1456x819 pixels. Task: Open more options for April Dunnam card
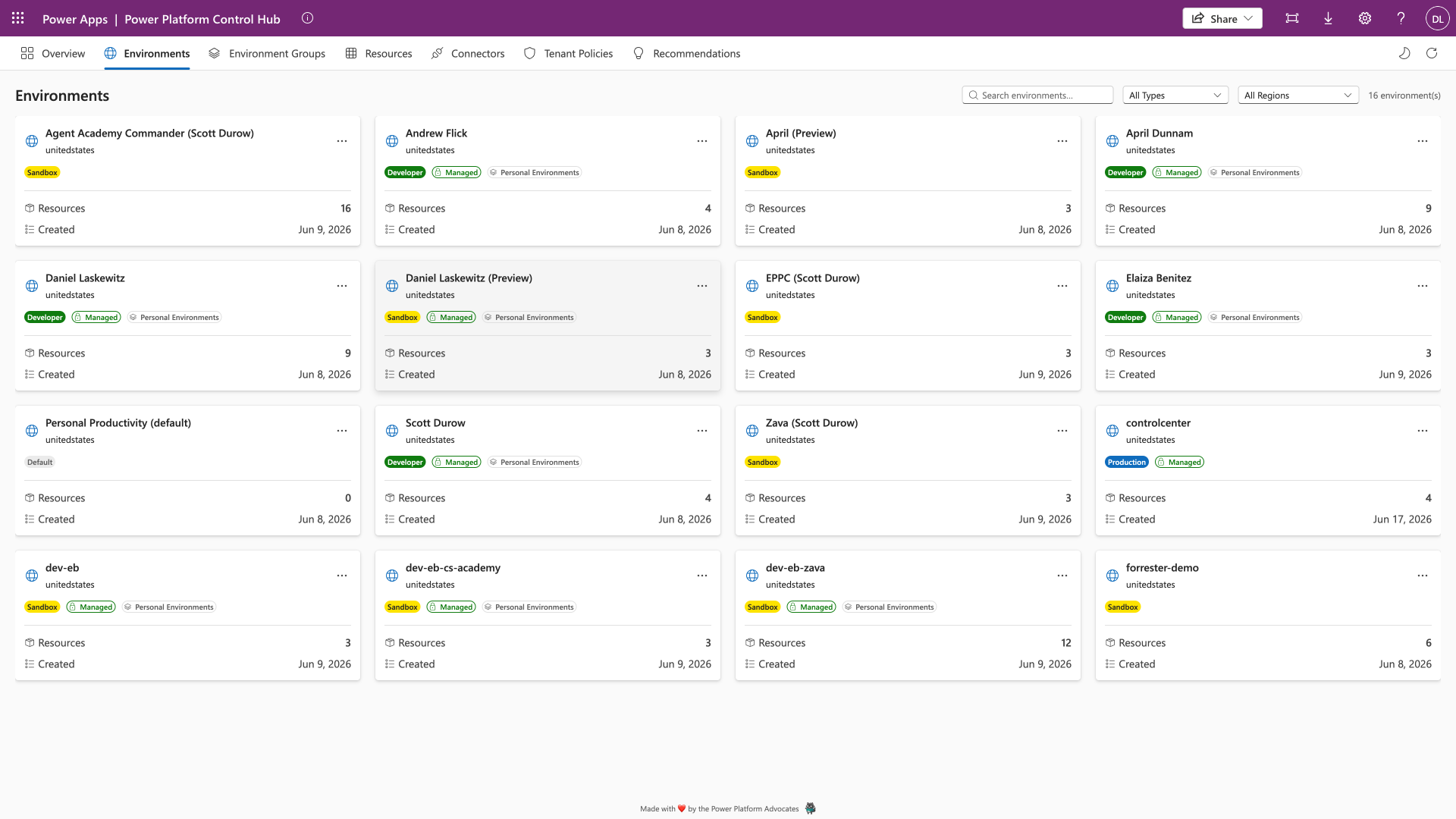(1423, 141)
